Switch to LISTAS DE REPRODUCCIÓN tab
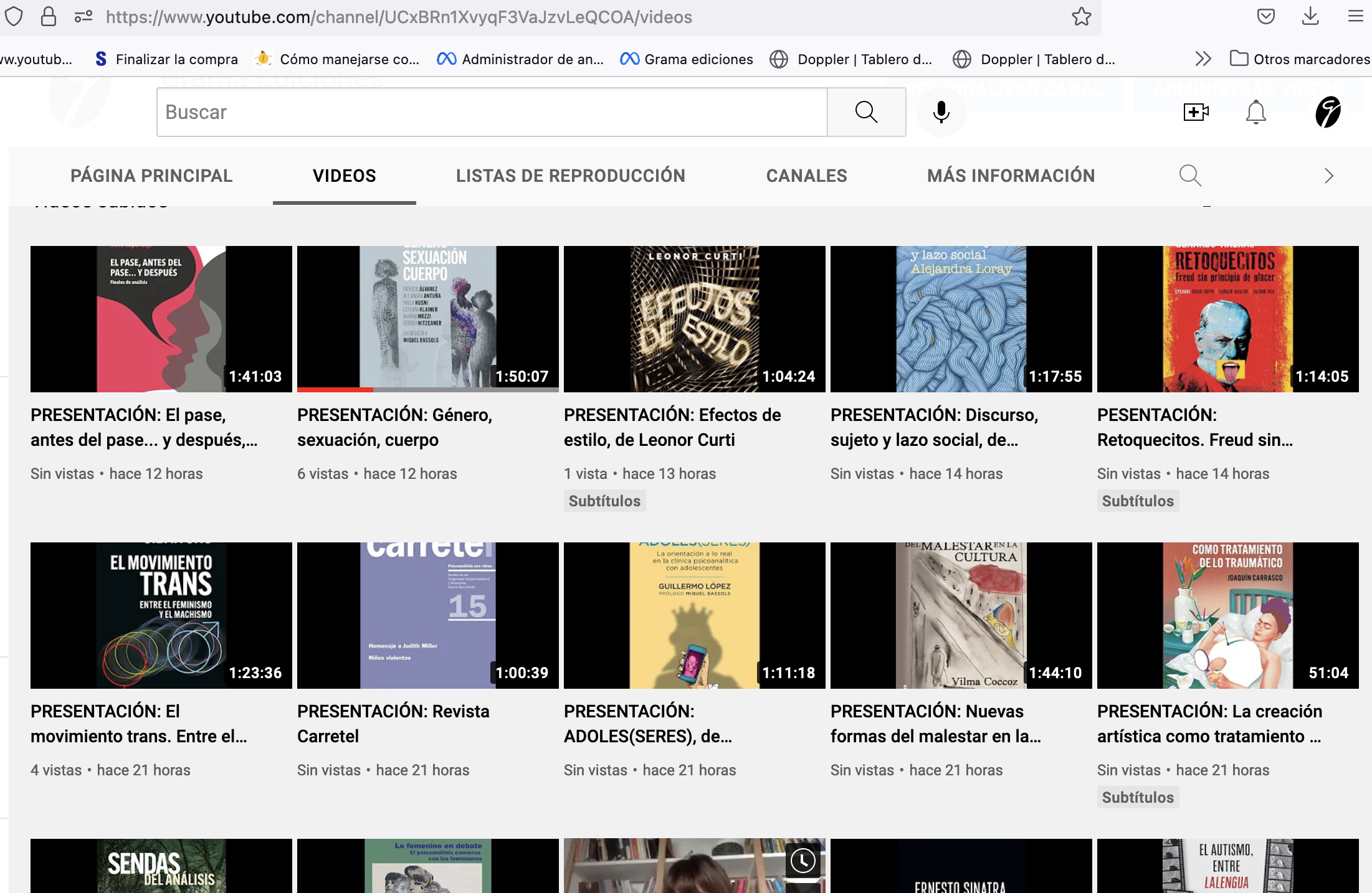 tap(571, 176)
